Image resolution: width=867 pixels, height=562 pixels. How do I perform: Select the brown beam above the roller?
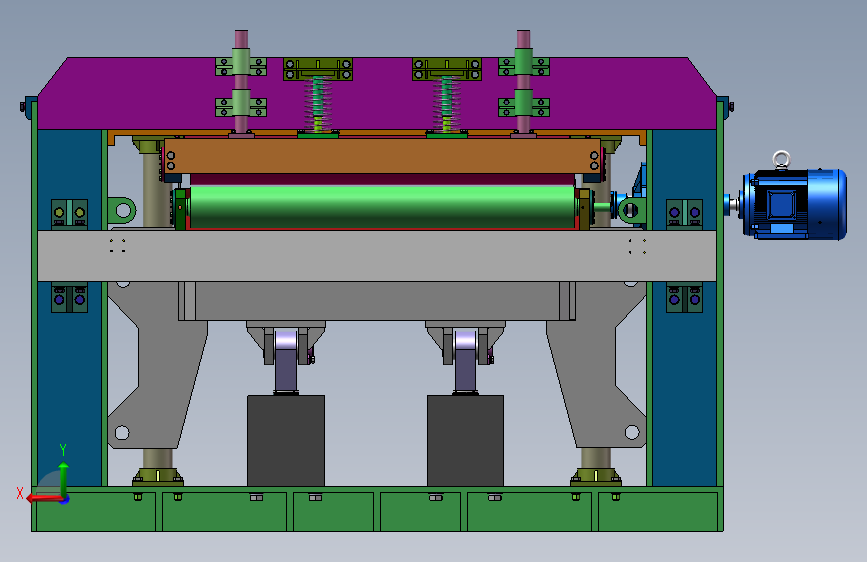pyautogui.click(x=382, y=156)
